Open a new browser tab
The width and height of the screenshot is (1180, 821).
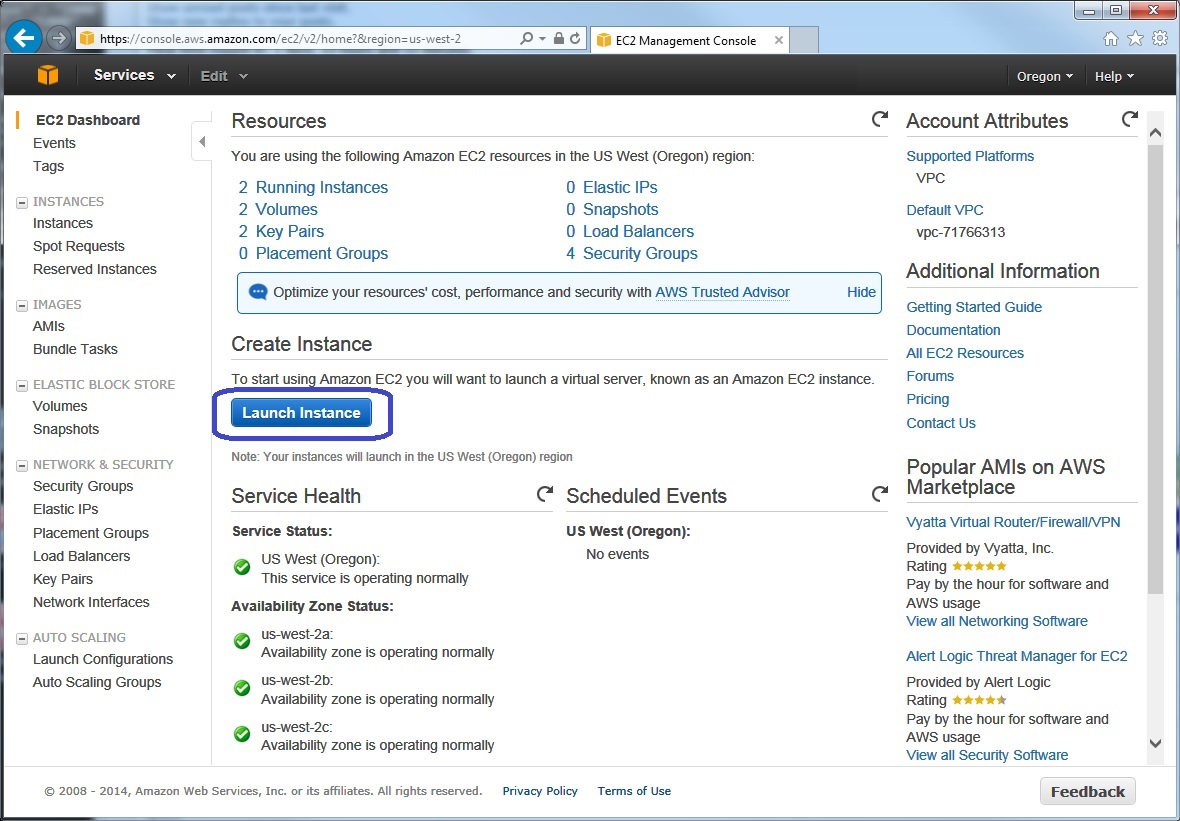tap(804, 41)
